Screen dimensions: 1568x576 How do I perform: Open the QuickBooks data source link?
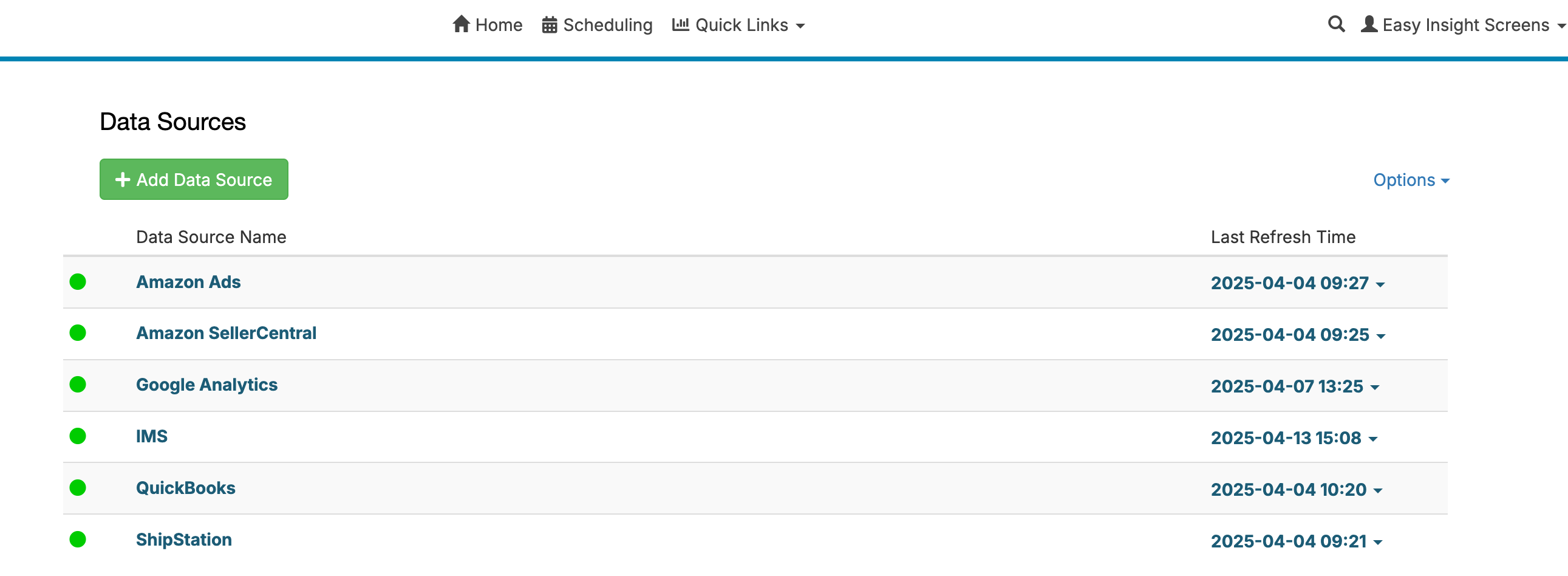[x=186, y=489]
